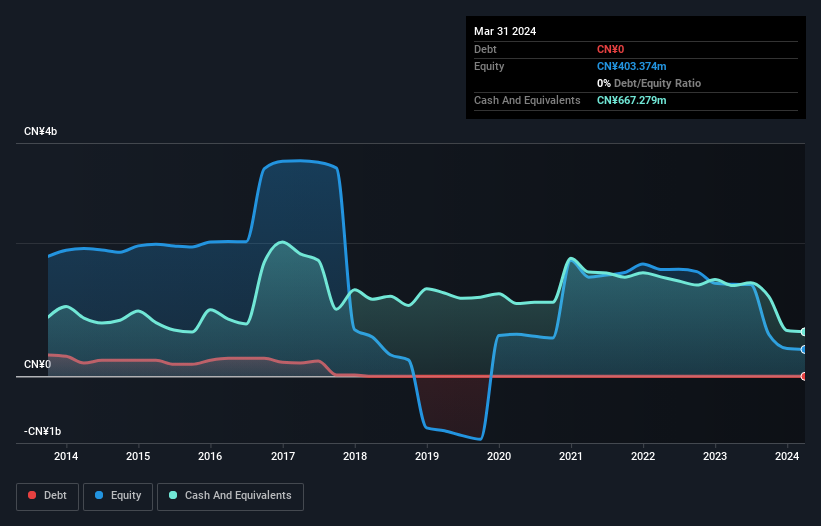The width and height of the screenshot is (821, 526).
Task: Click the 2020 x-axis label
Action: tap(499, 456)
